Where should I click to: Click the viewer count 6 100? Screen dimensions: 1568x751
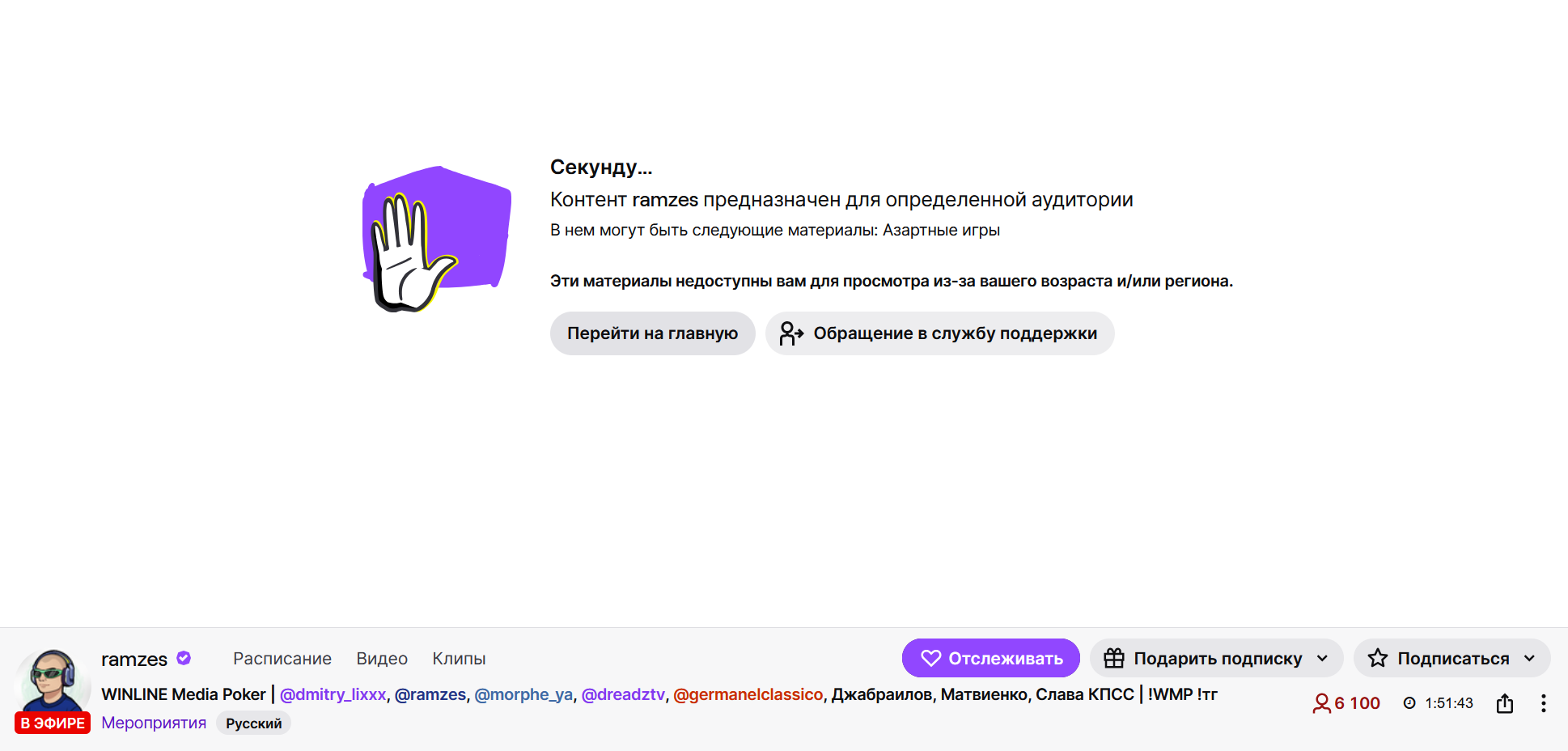1346,703
